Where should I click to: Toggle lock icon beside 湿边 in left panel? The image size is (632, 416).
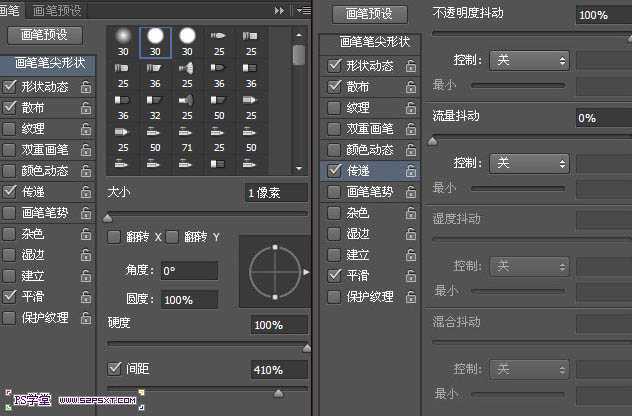(86, 255)
